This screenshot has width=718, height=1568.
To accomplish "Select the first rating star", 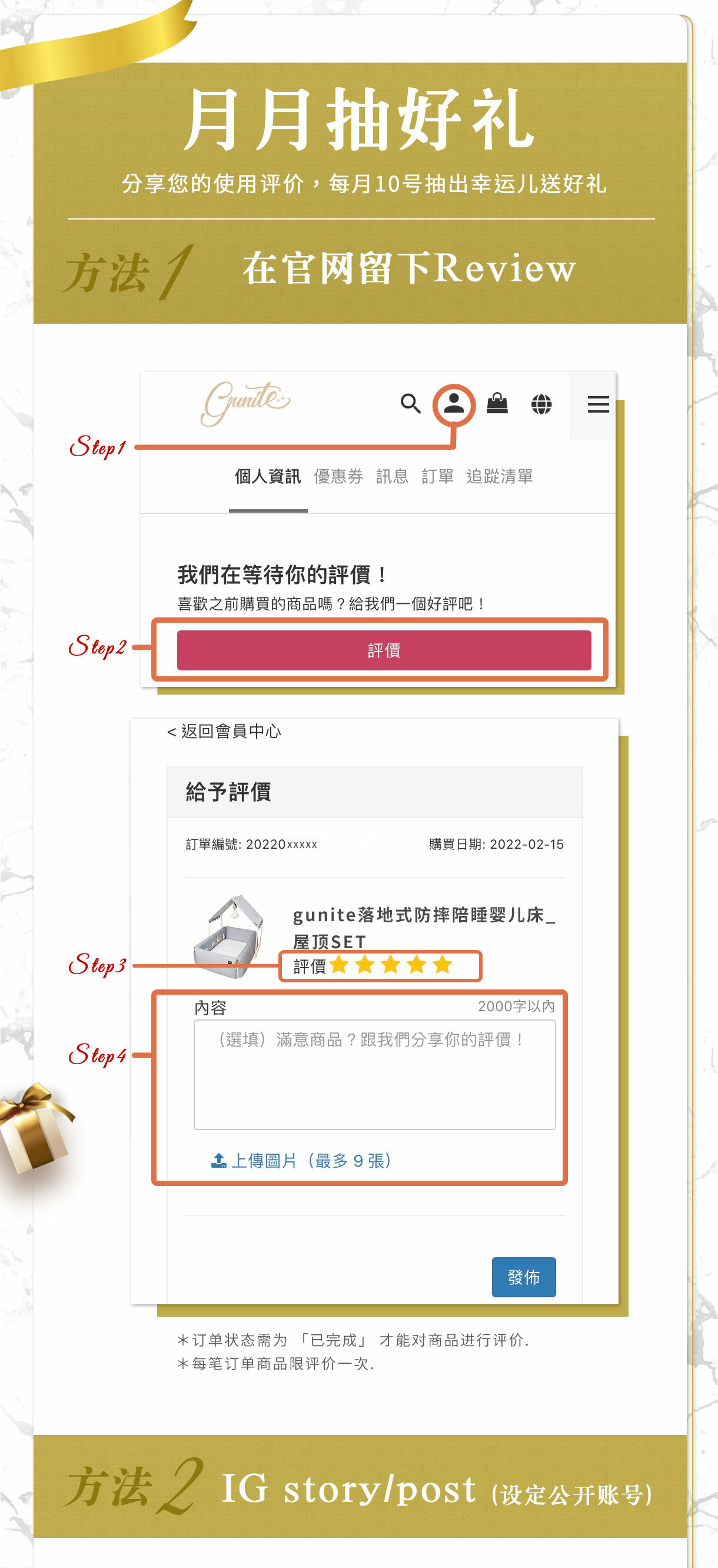I will [339, 965].
